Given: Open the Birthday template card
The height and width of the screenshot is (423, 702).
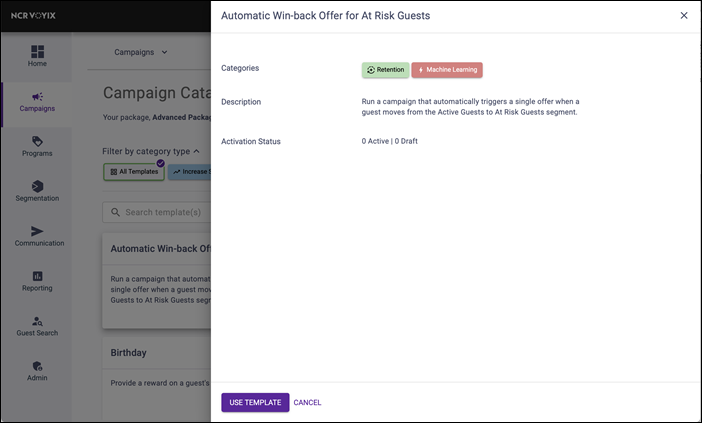Looking at the screenshot, I should click(157, 379).
